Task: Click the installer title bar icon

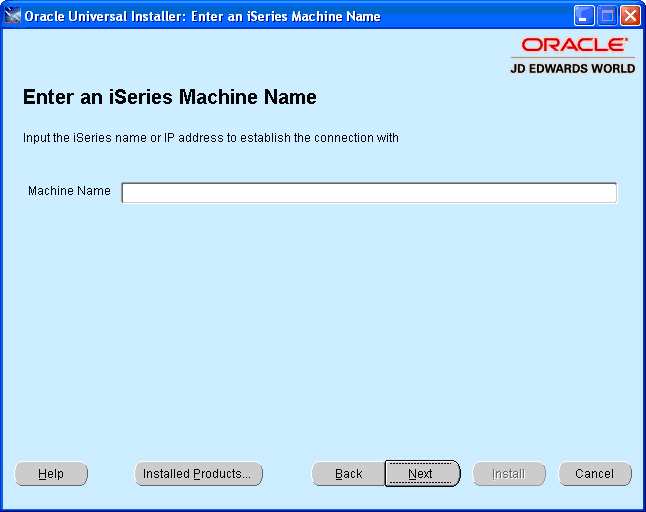Action: [12, 16]
